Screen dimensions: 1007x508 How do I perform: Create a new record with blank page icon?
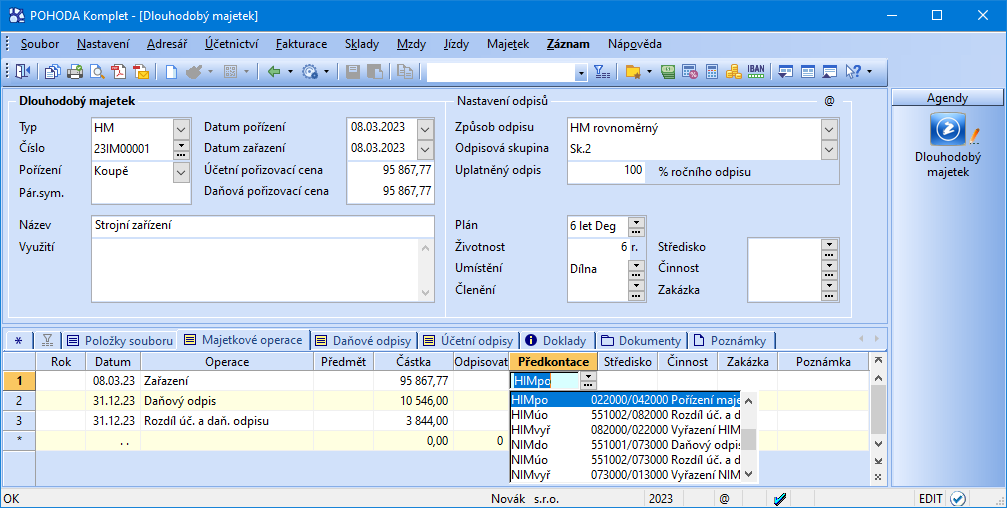point(171,72)
